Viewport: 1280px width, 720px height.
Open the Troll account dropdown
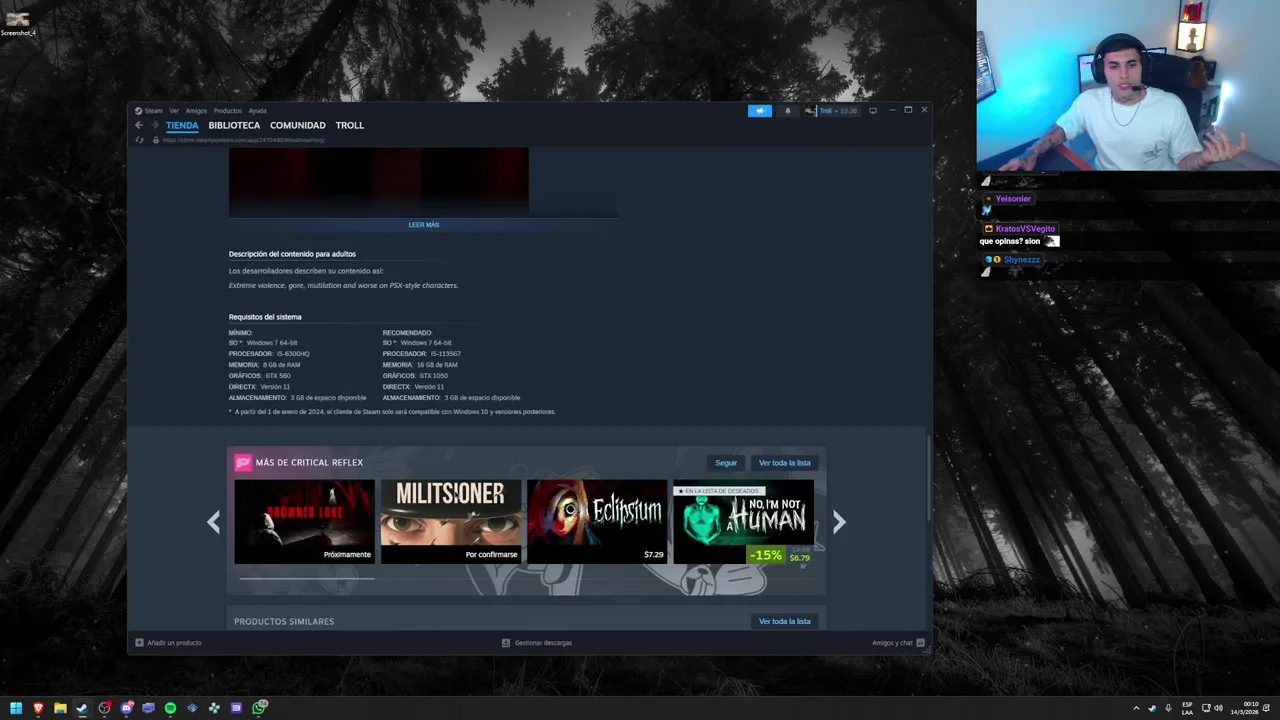(x=832, y=111)
